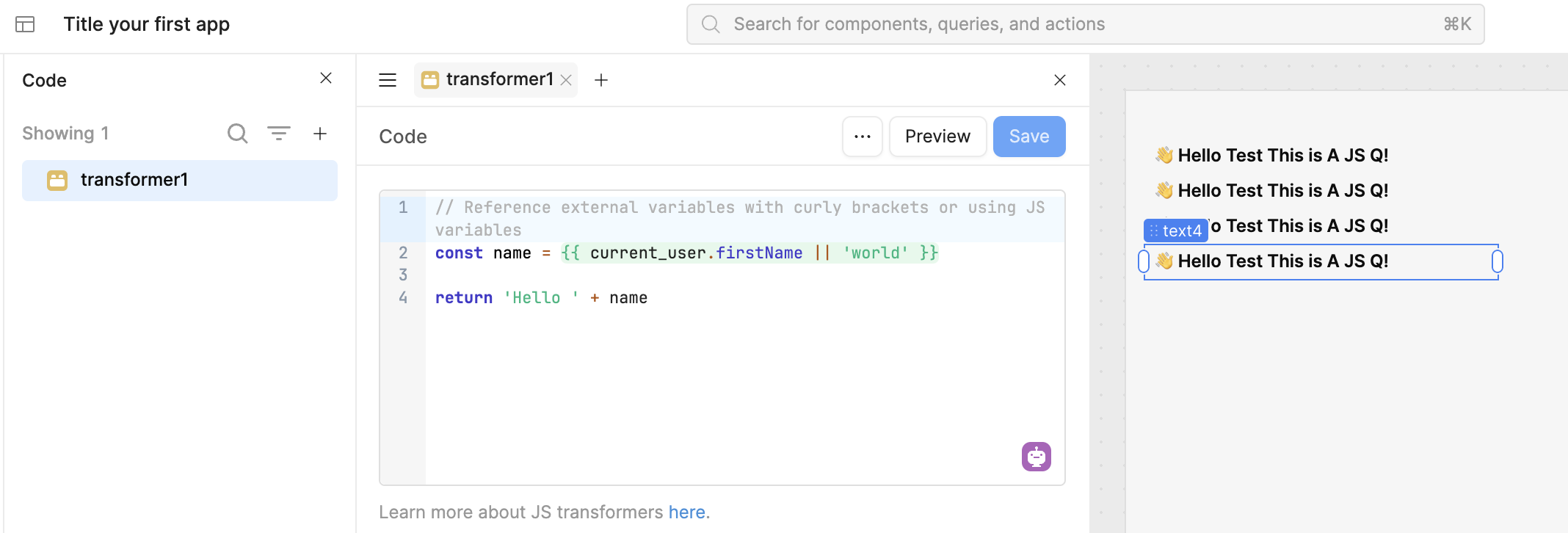The width and height of the screenshot is (1568, 533).
Task: Click the text4 component drag label
Action: click(x=1176, y=231)
